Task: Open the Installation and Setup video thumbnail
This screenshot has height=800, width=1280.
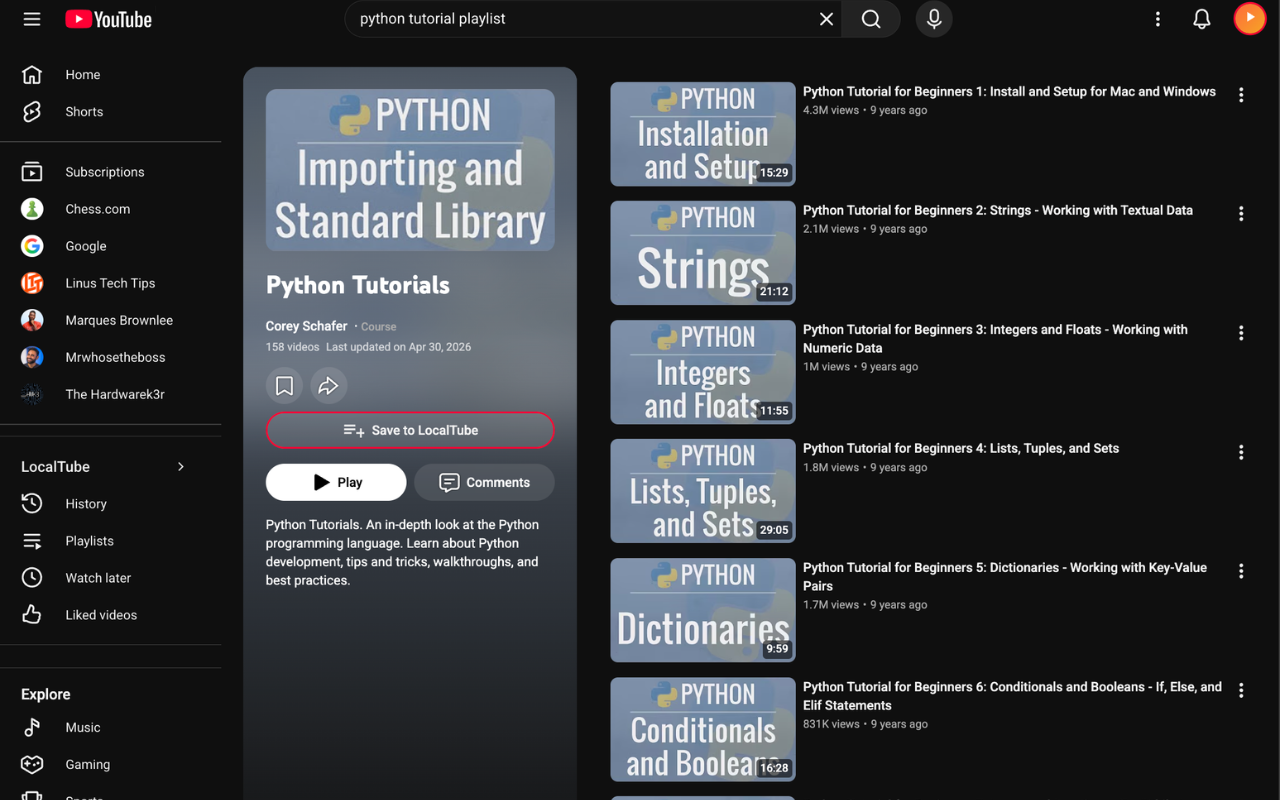Action: point(703,134)
